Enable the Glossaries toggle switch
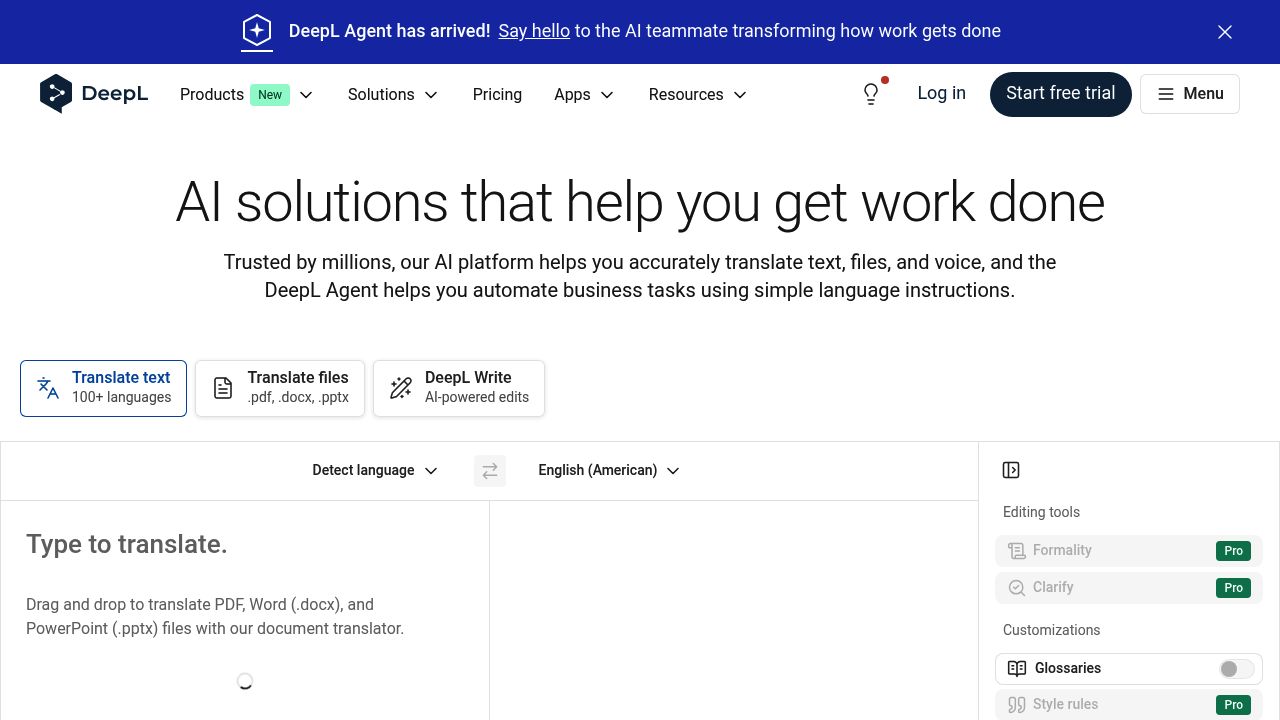The height and width of the screenshot is (720, 1280). (x=1236, y=669)
